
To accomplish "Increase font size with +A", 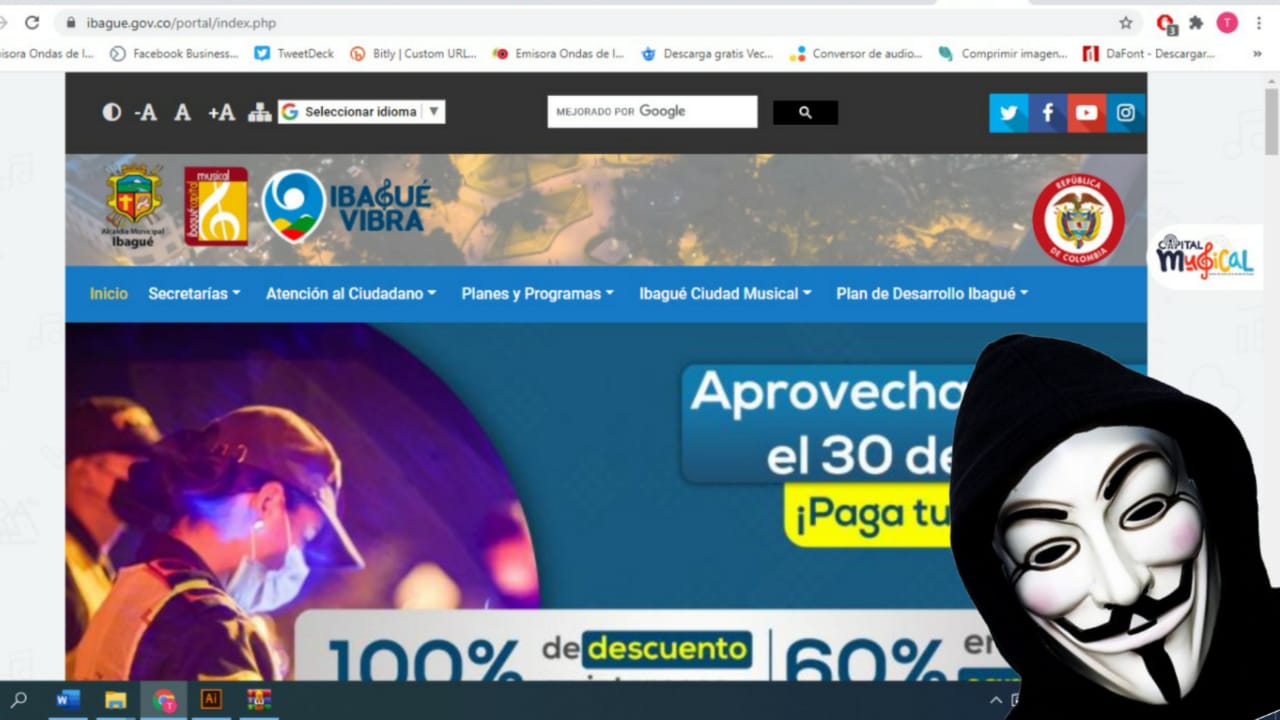I will tap(221, 112).
